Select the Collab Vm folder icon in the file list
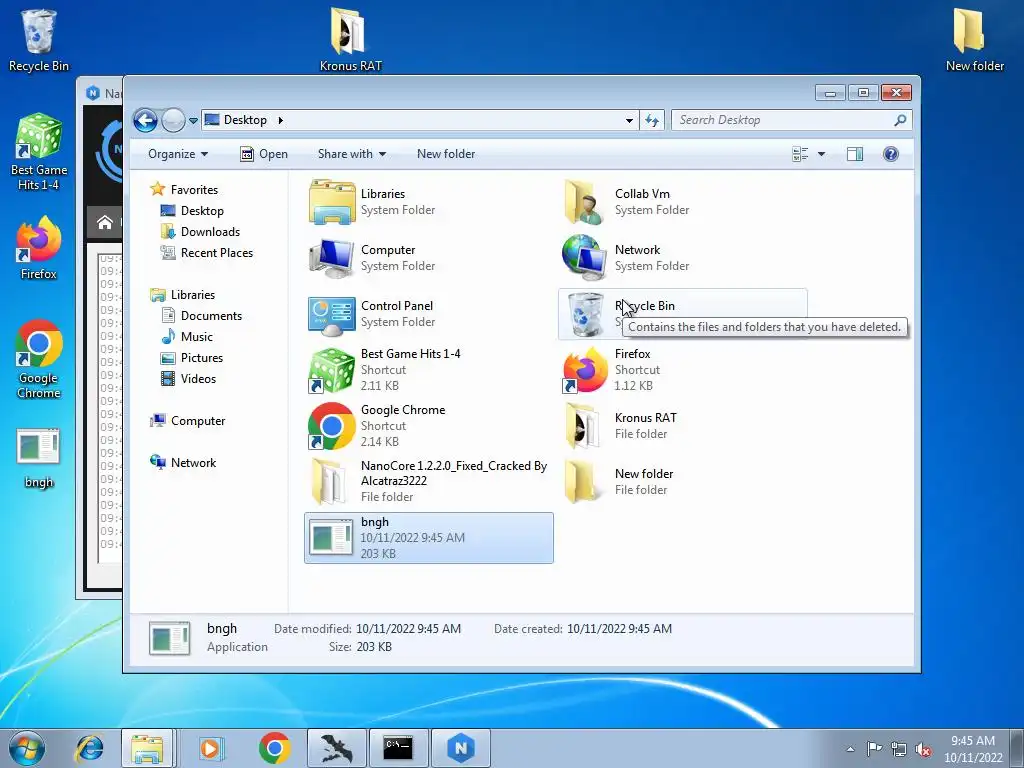 [x=585, y=202]
